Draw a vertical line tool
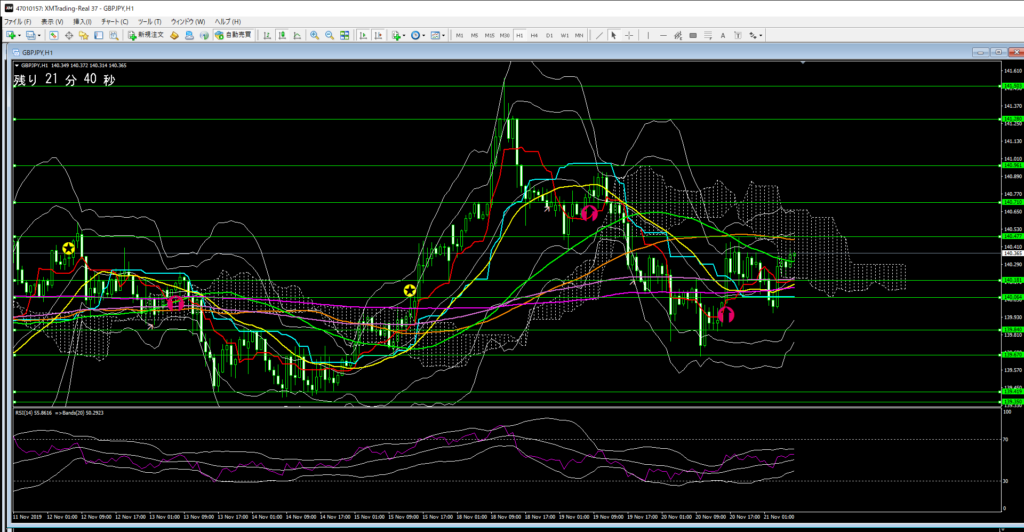 [x=648, y=35]
